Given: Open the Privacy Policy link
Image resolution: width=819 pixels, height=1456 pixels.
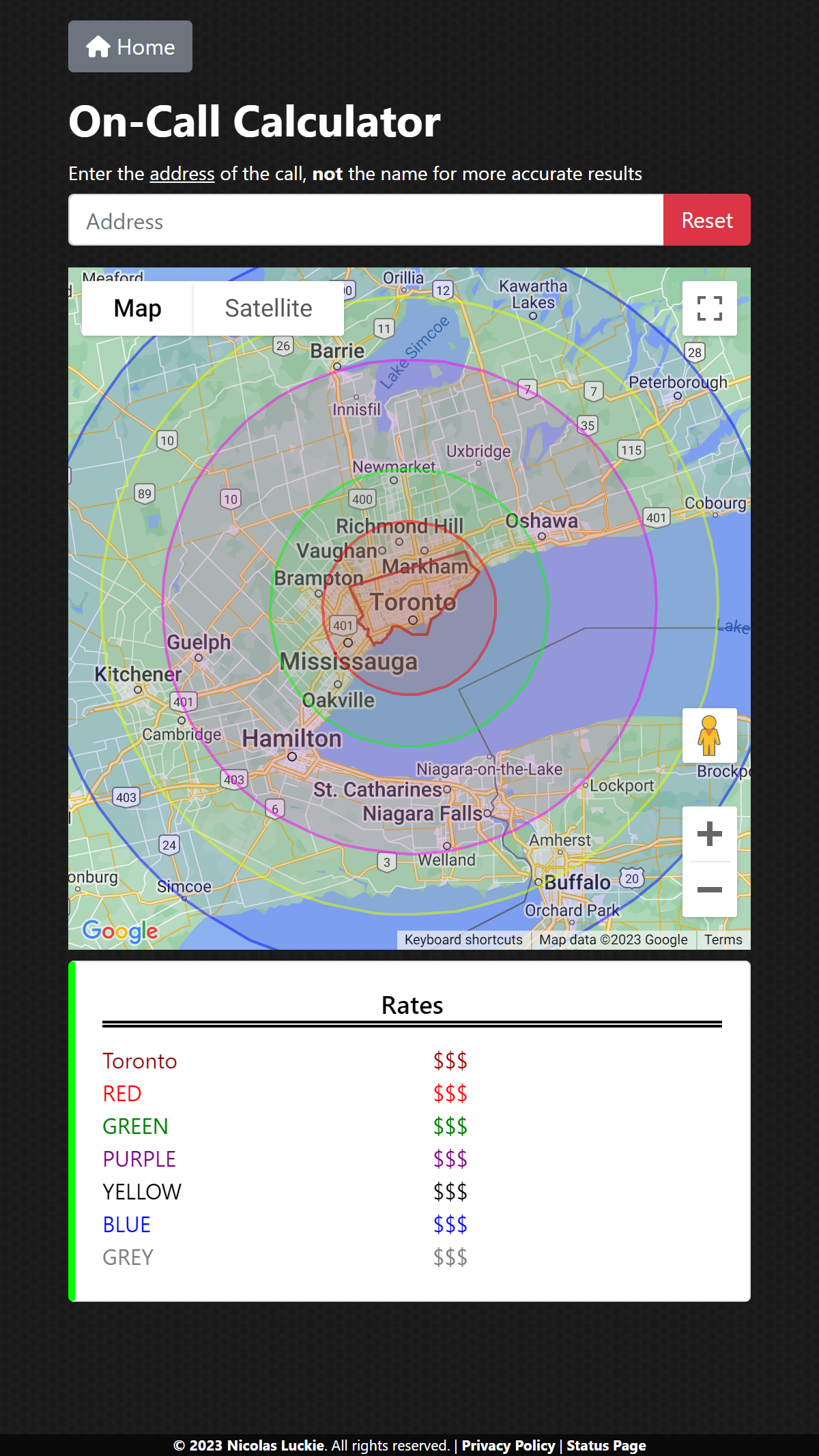Looking at the screenshot, I should pos(508,1445).
